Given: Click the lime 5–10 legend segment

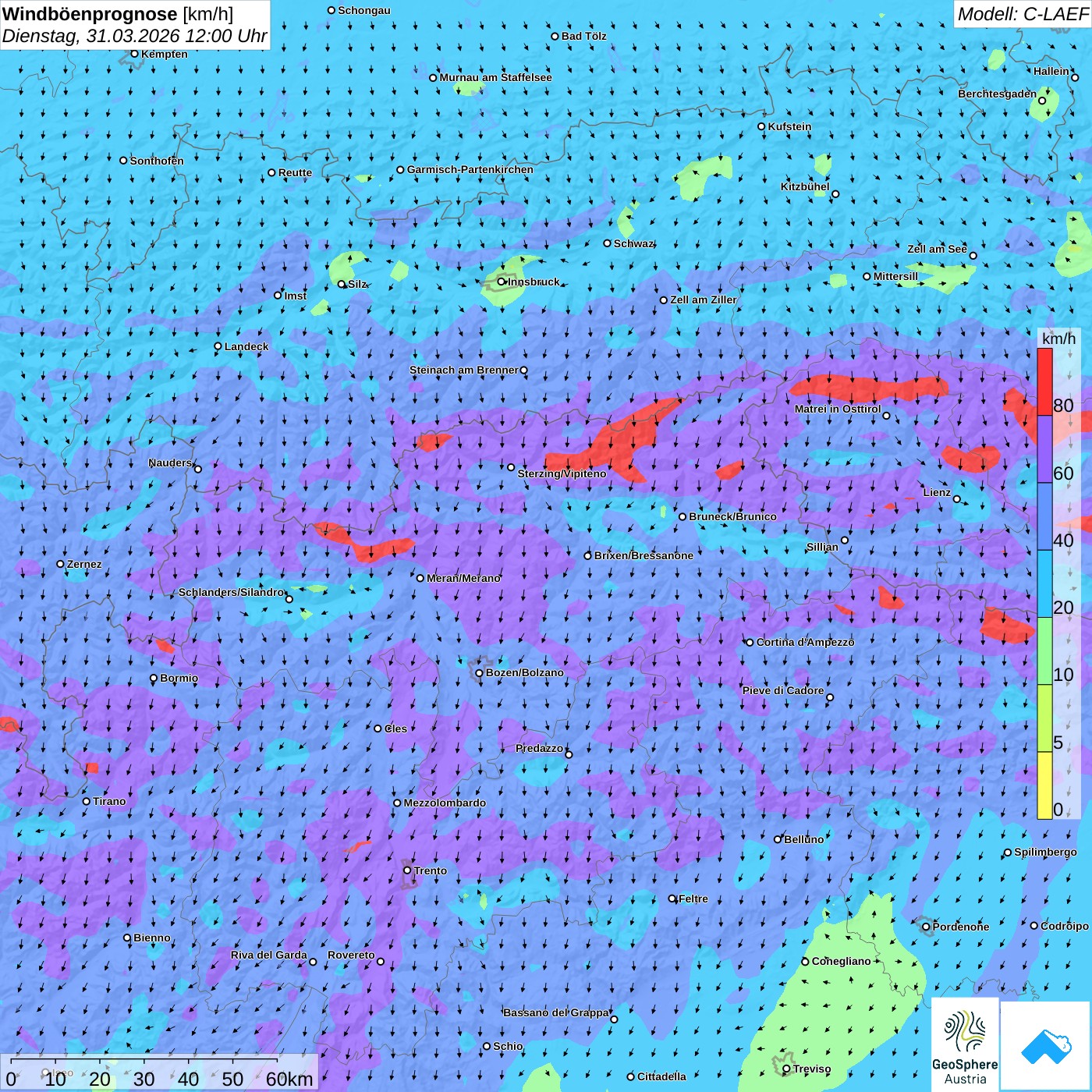Looking at the screenshot, I should 1044,718.
